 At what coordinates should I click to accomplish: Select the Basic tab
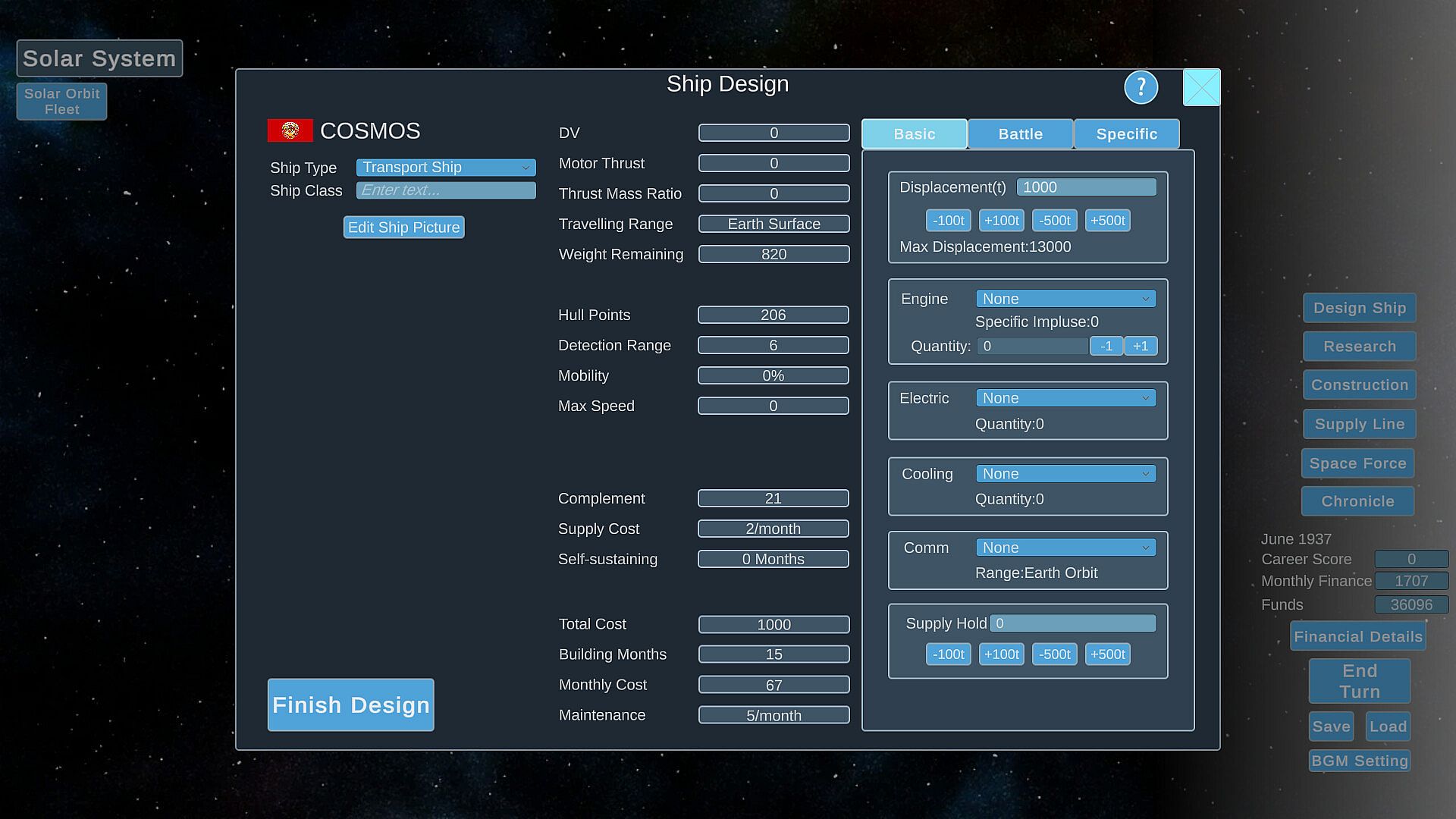click(x=914, y=134)
